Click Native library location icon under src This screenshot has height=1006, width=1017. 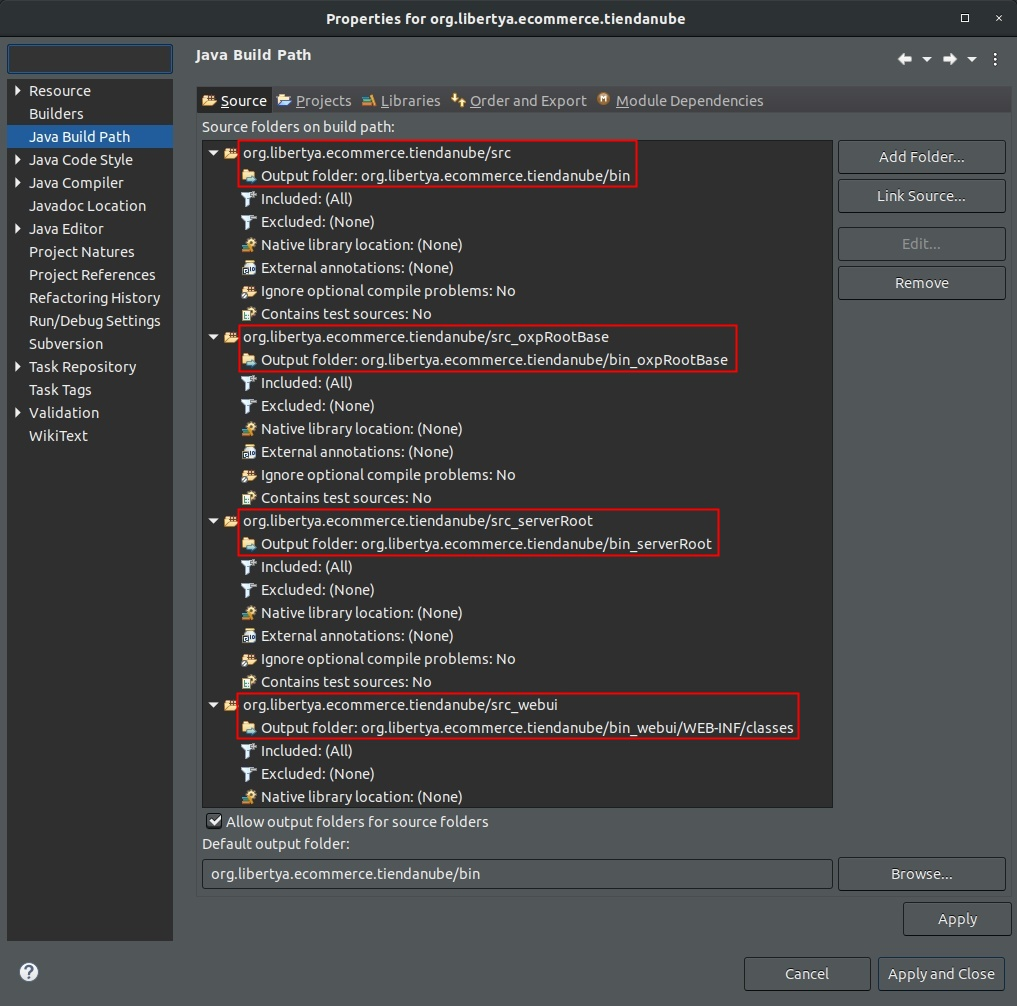[x=249, y=245]
